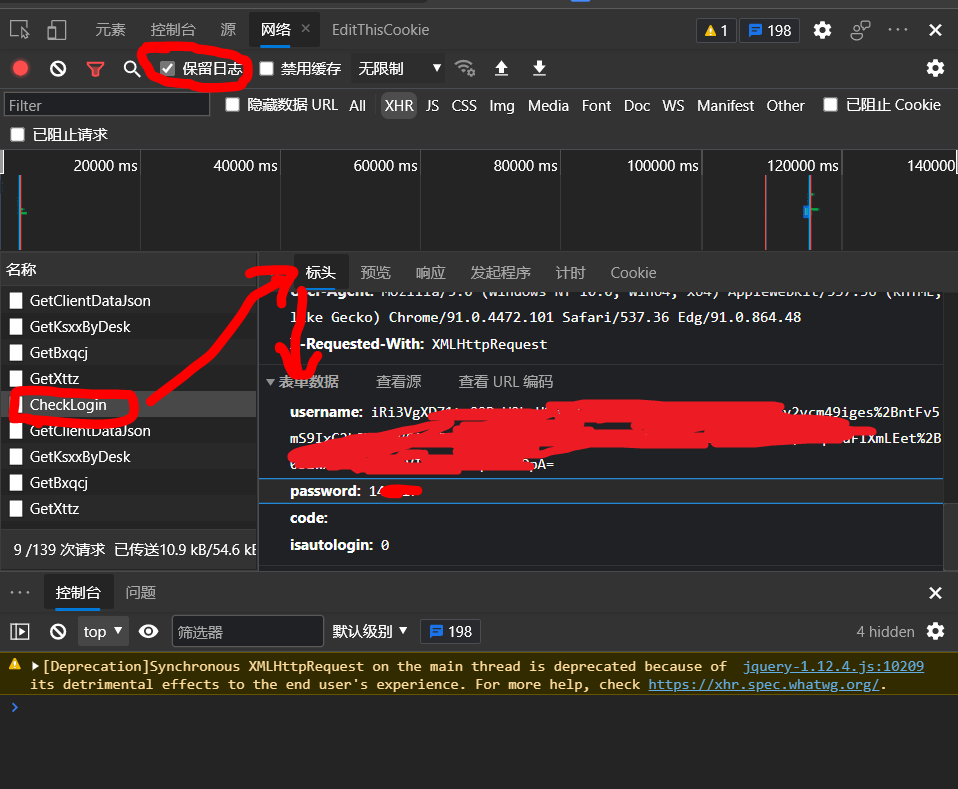This screenshot has height=789, width=958.
Task: Check the 已阻止请求 checkbox
Action: (17, 134)
